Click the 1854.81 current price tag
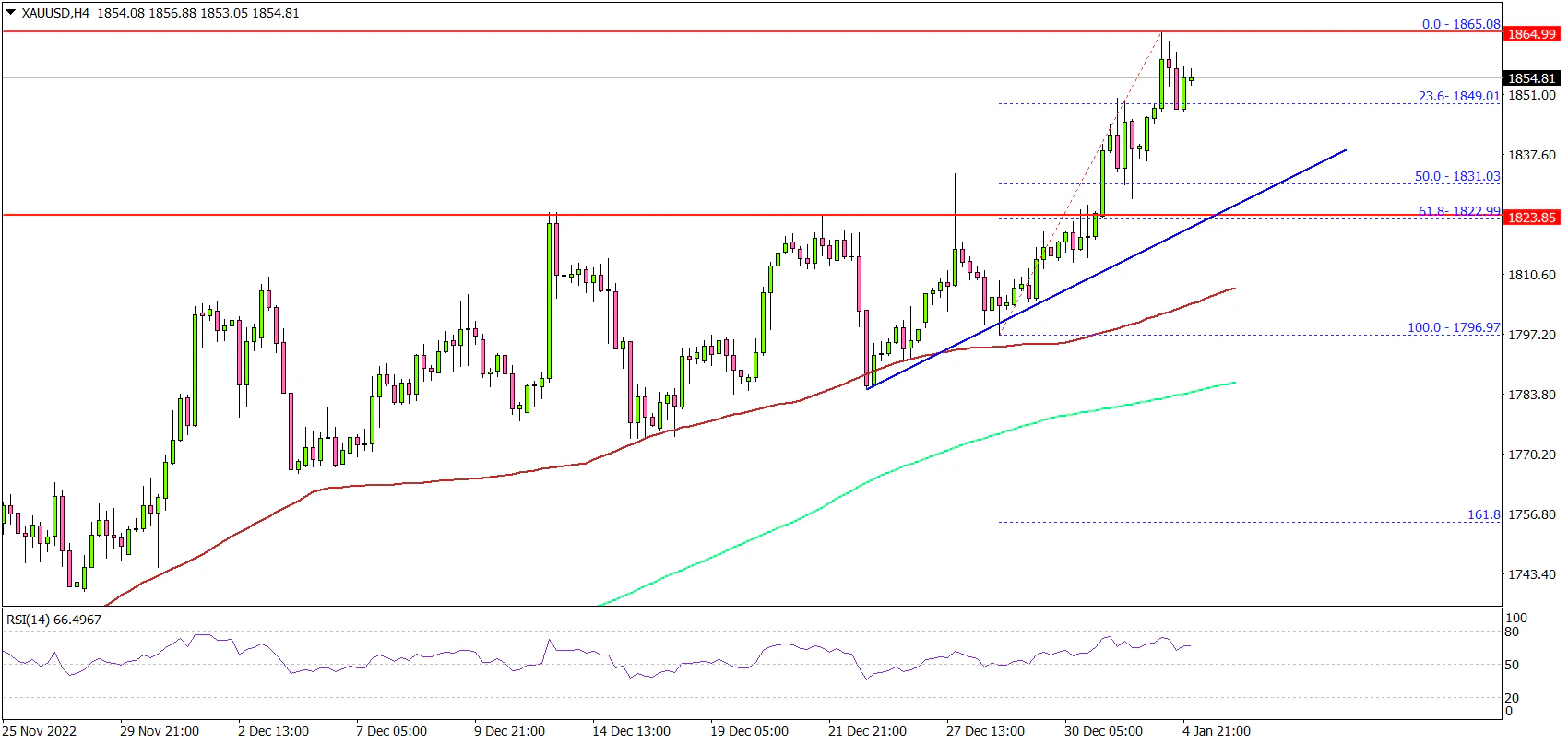The height and width of the screenshot is (744, 1568). (x=1531, y=78)
